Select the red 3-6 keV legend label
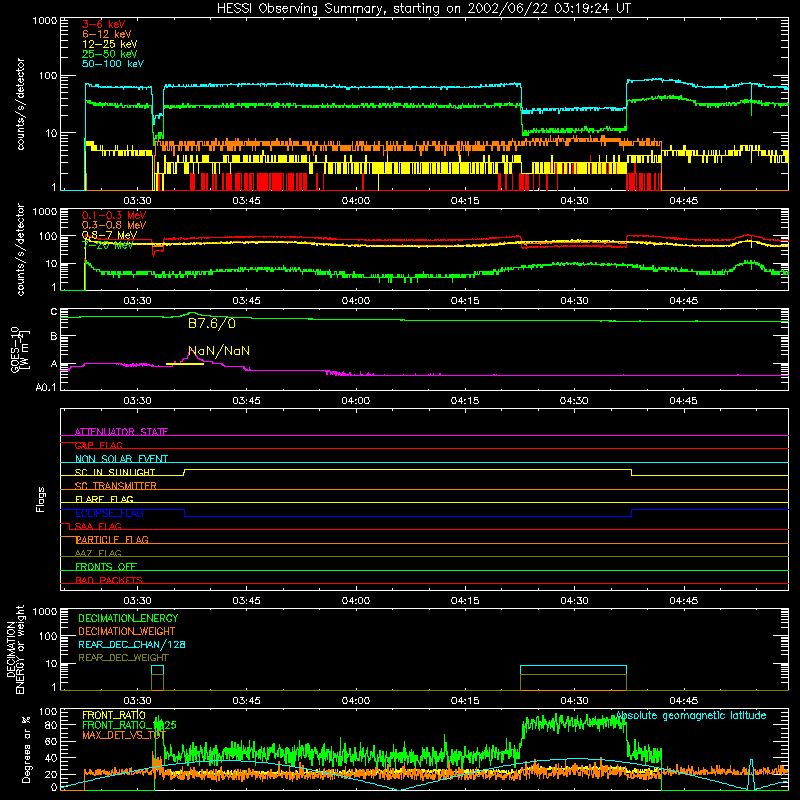800x800 pixels. click(x=104, y=24)
